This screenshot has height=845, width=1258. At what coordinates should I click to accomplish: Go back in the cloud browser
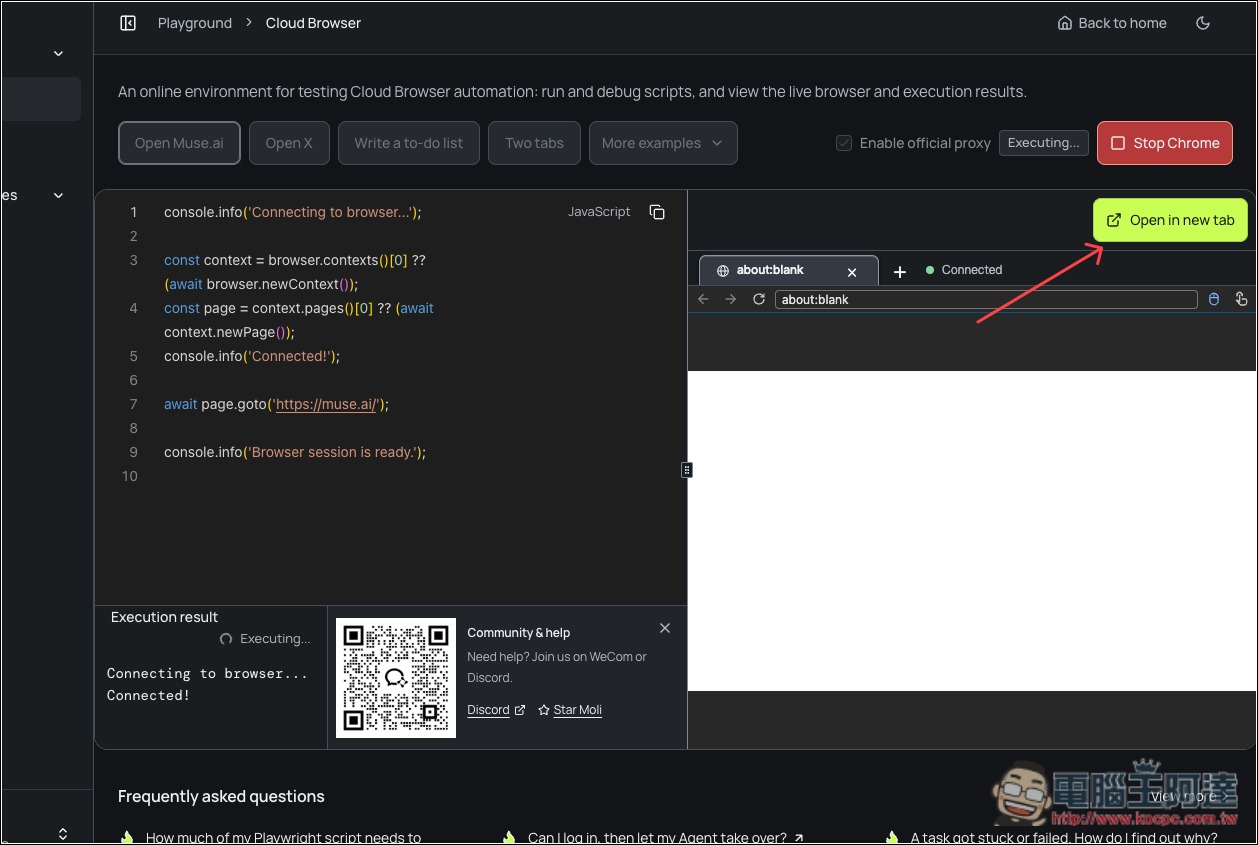pos(703,299)
